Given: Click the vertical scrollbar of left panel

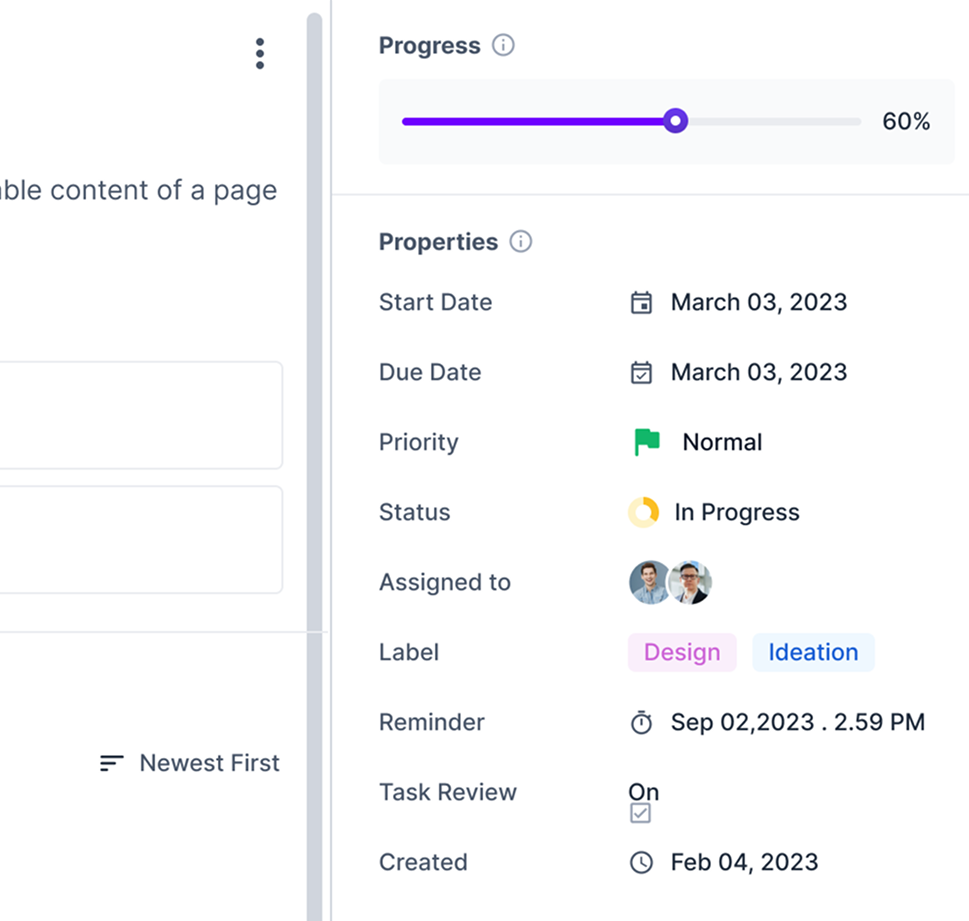Looking at the screenshot, I should pyautogui.click(x=314, y=467).
